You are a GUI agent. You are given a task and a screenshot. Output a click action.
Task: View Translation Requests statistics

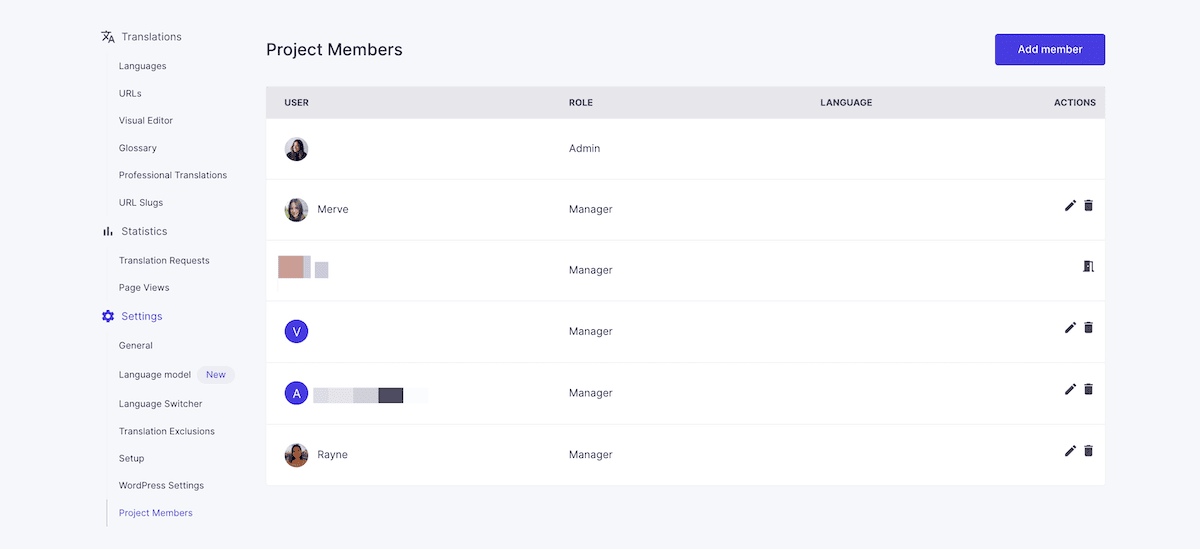(x=164, y=260)
